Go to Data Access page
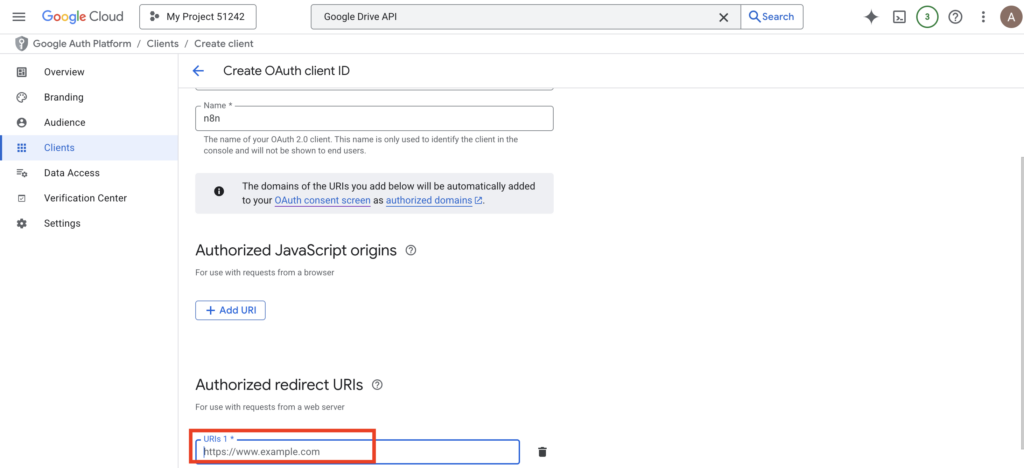This screenshot has height=468, width=1024. tap(71, 173)
